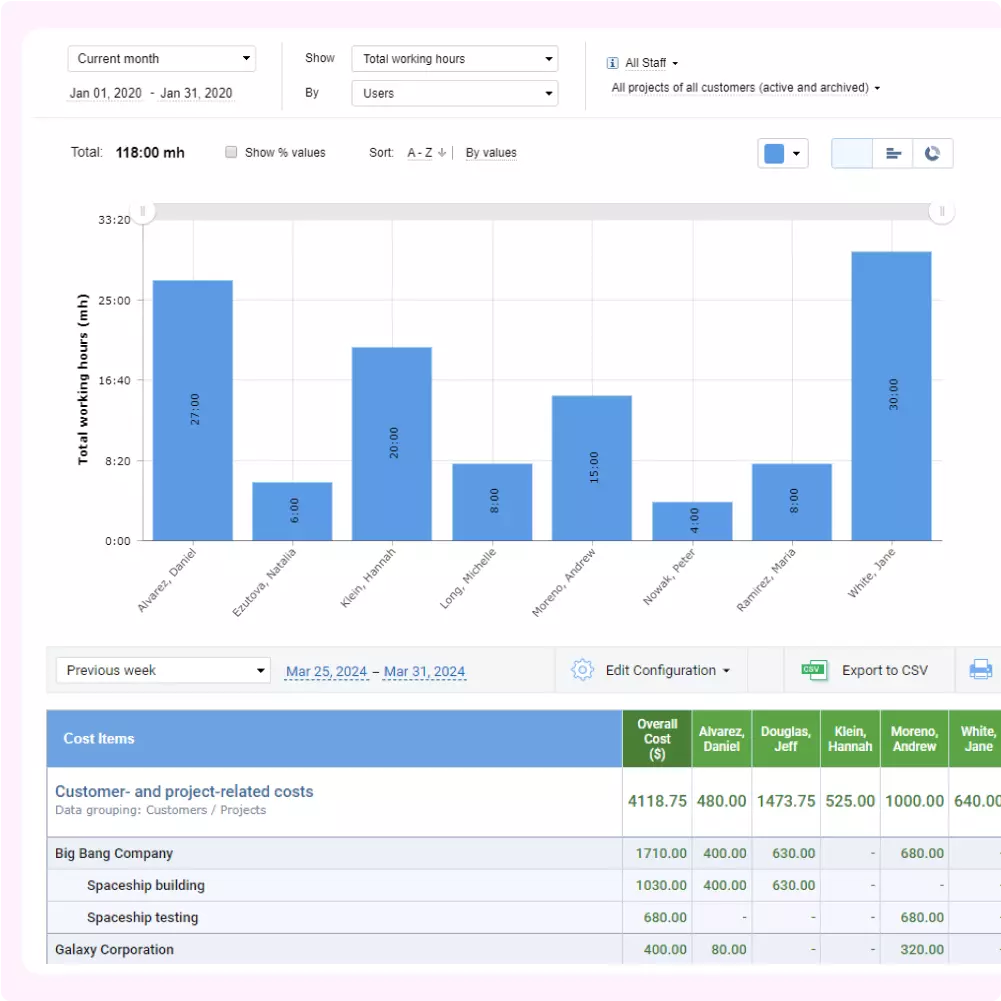Image resolution: width=1001 pixels, height=1001 pixels.
Task: Click the Klein, Hannah column header
Action: coord(850,739)
